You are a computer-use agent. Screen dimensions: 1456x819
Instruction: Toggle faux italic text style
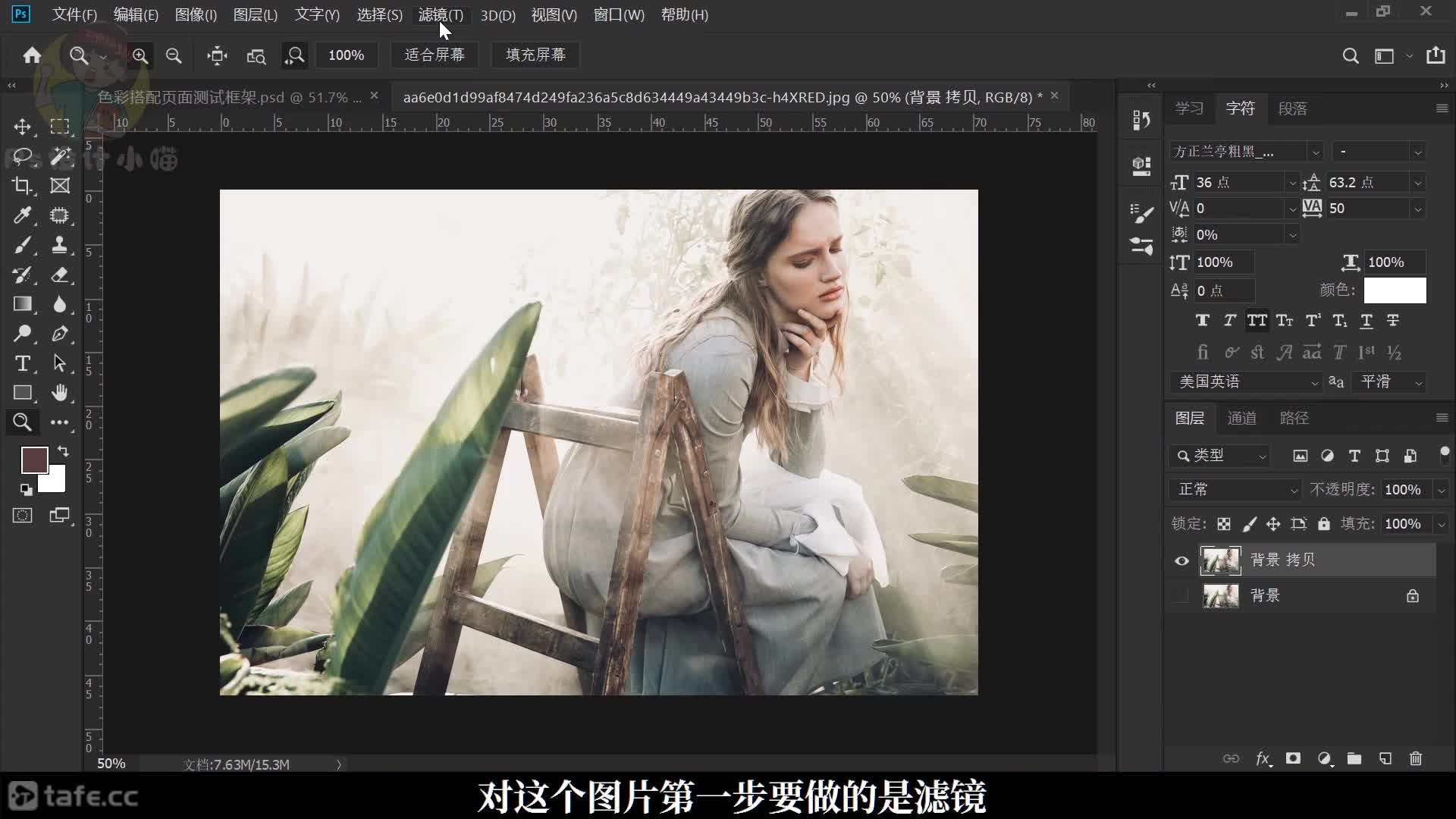tap(1229, 321)
